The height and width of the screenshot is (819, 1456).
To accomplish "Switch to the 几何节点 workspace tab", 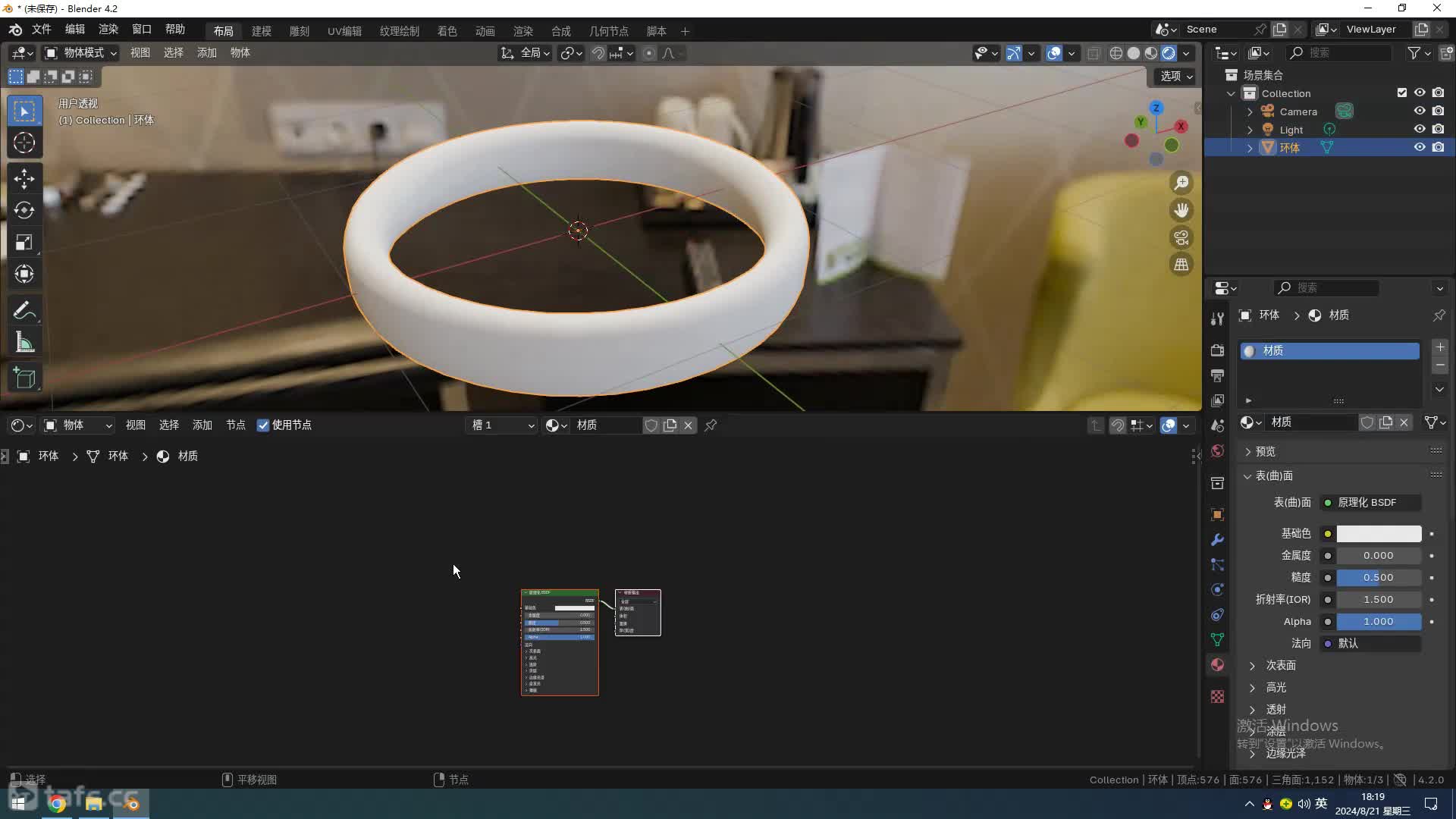I will tap(609, 31).
